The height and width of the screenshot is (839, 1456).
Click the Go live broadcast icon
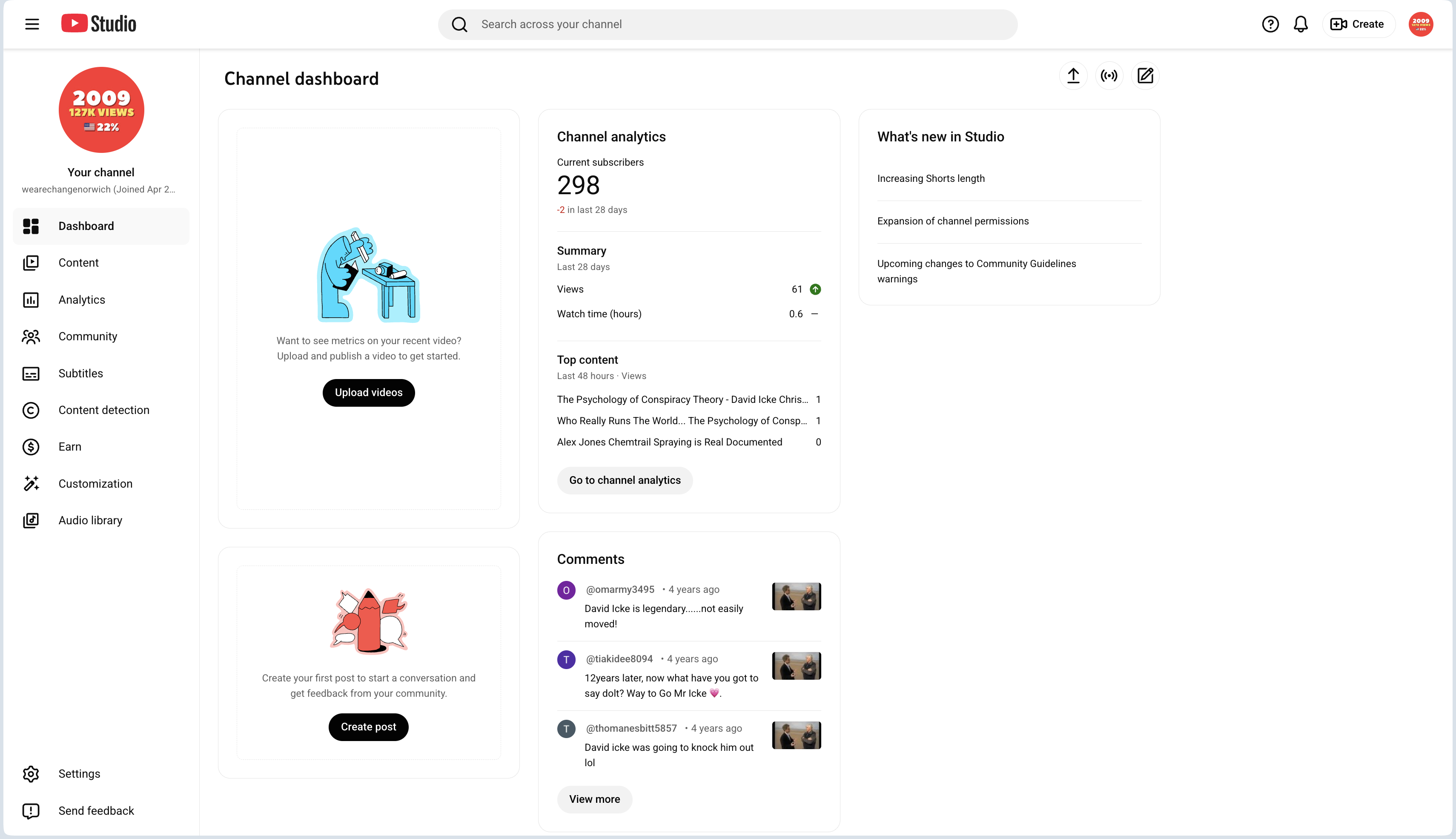point(1109,75)
